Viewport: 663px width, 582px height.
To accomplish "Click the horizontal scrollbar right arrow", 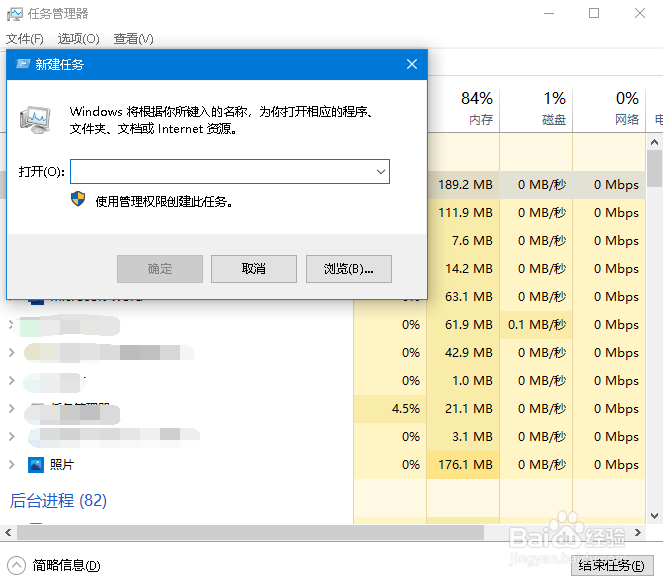I will tap(638, 533).
